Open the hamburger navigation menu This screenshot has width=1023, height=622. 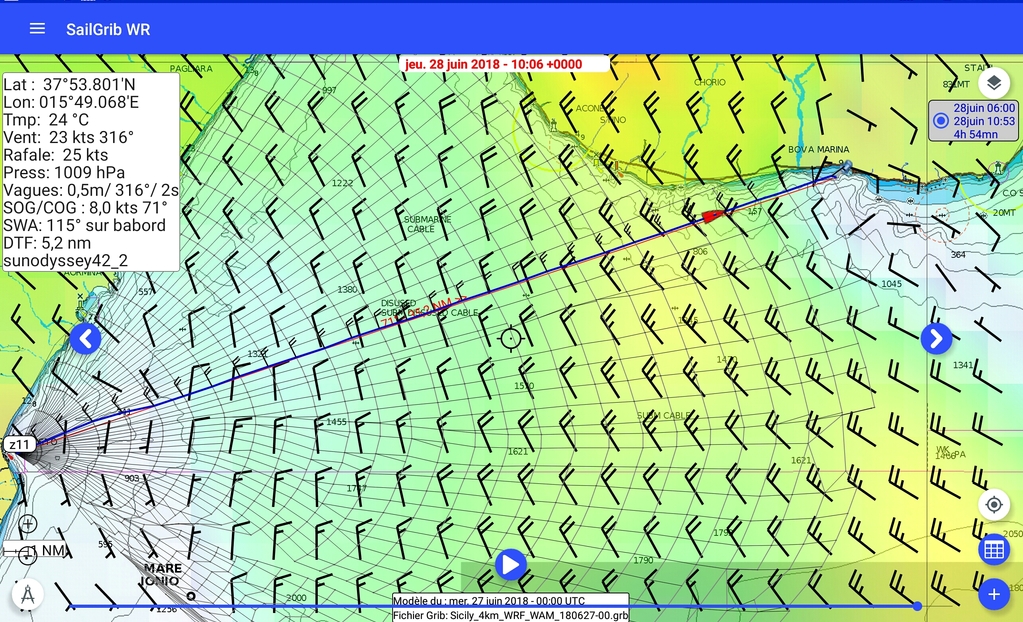pos(37,28)
